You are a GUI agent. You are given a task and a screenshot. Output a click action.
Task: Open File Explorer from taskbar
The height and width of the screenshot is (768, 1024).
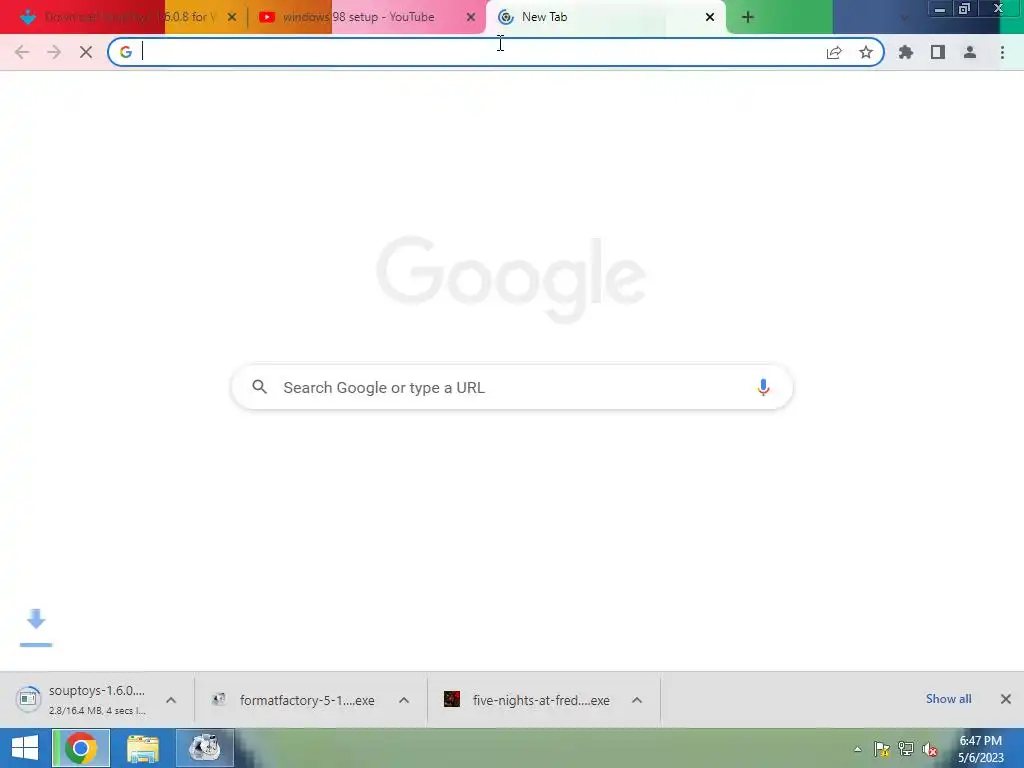pyautogui.click(x=143, y=748)
